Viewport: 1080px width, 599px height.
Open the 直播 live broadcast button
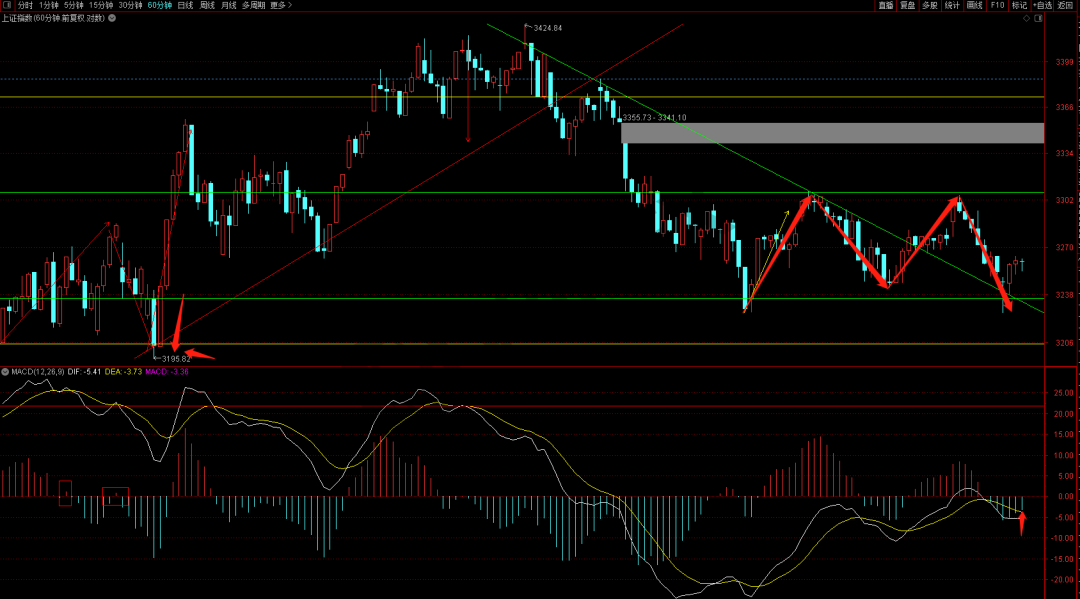click(x=886, y=5)
